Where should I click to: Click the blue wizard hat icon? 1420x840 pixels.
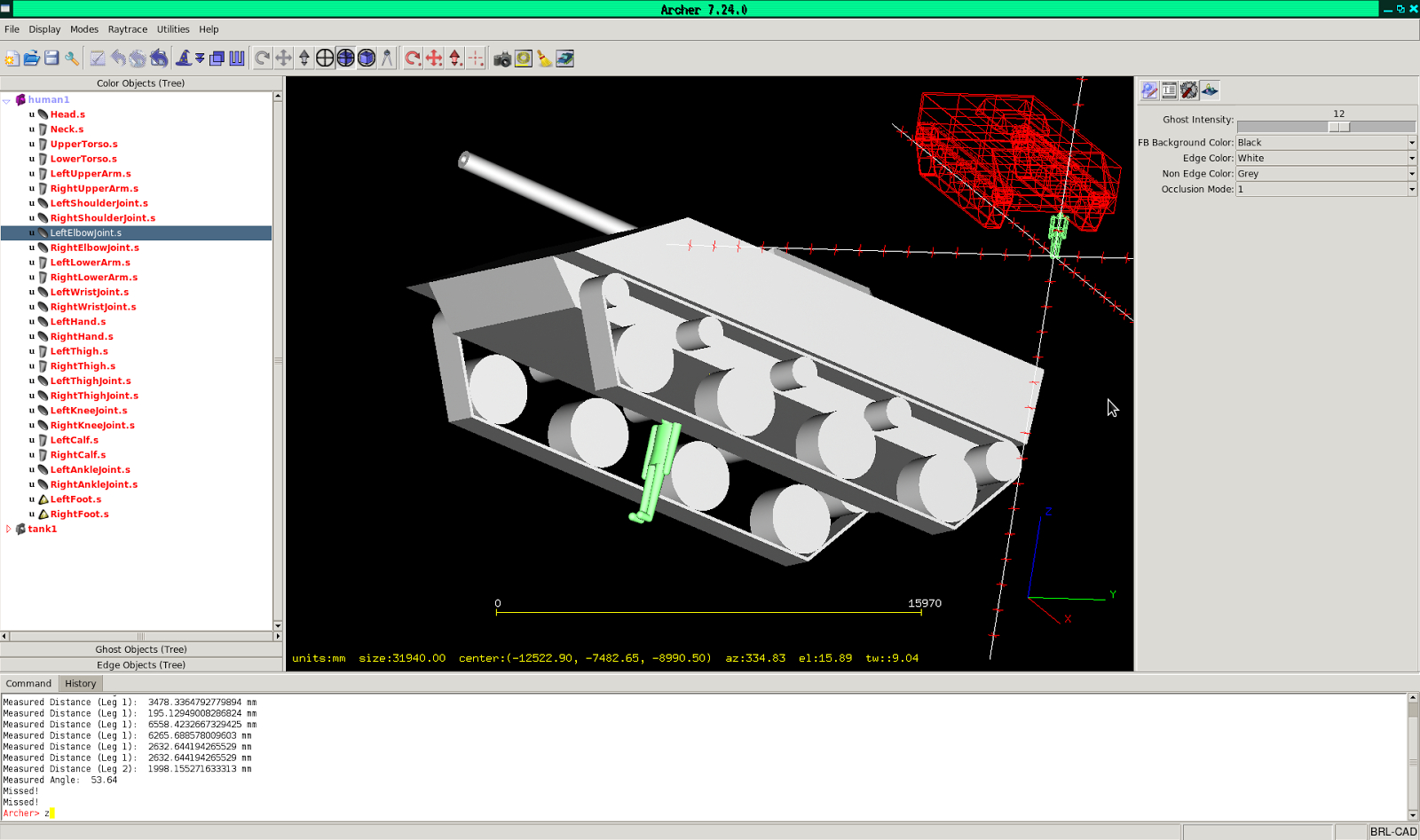(184, 59)
